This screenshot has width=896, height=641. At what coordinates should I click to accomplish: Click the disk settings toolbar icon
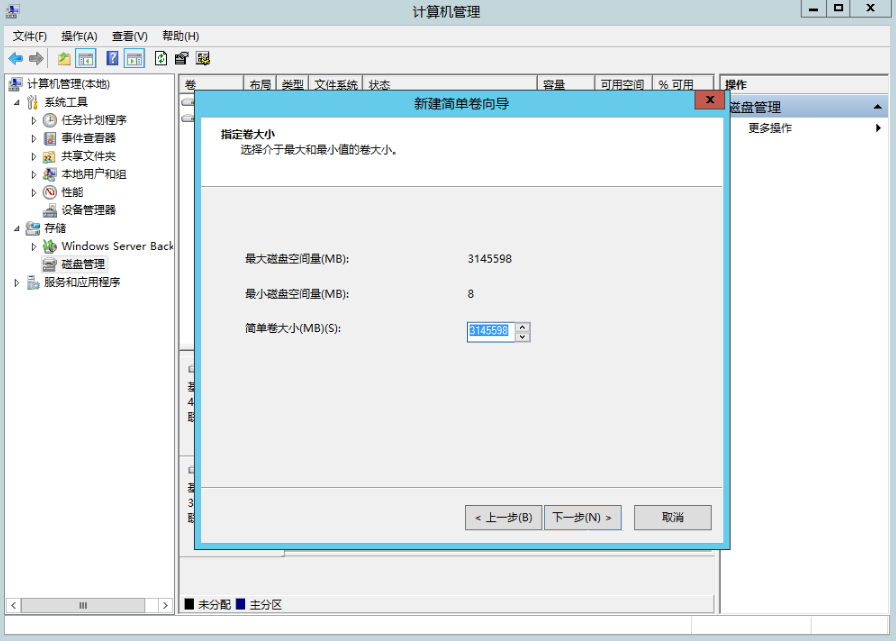click(x=203, y=58)
